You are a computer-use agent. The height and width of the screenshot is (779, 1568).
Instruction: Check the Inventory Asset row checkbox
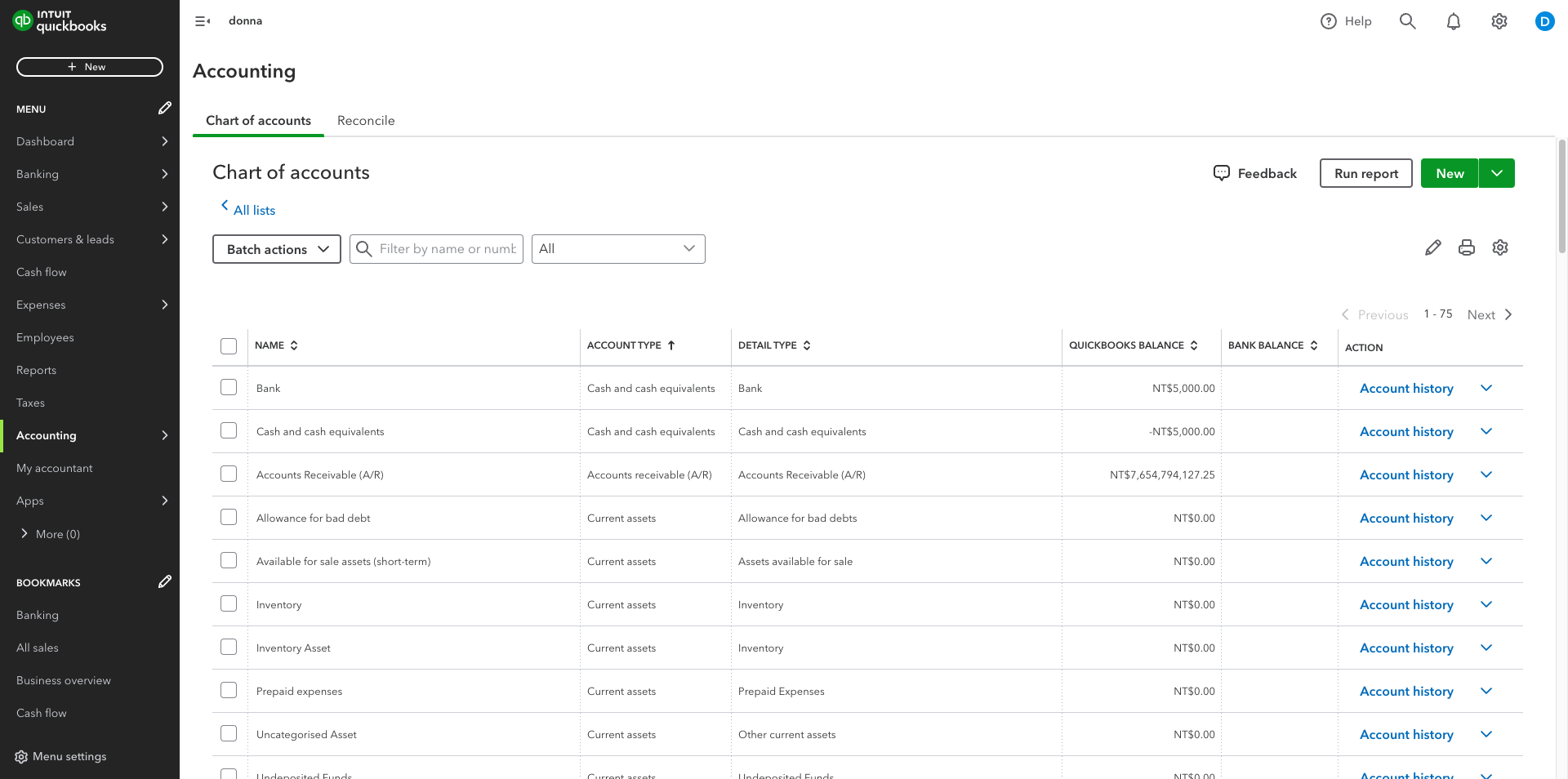pos(229,646)
